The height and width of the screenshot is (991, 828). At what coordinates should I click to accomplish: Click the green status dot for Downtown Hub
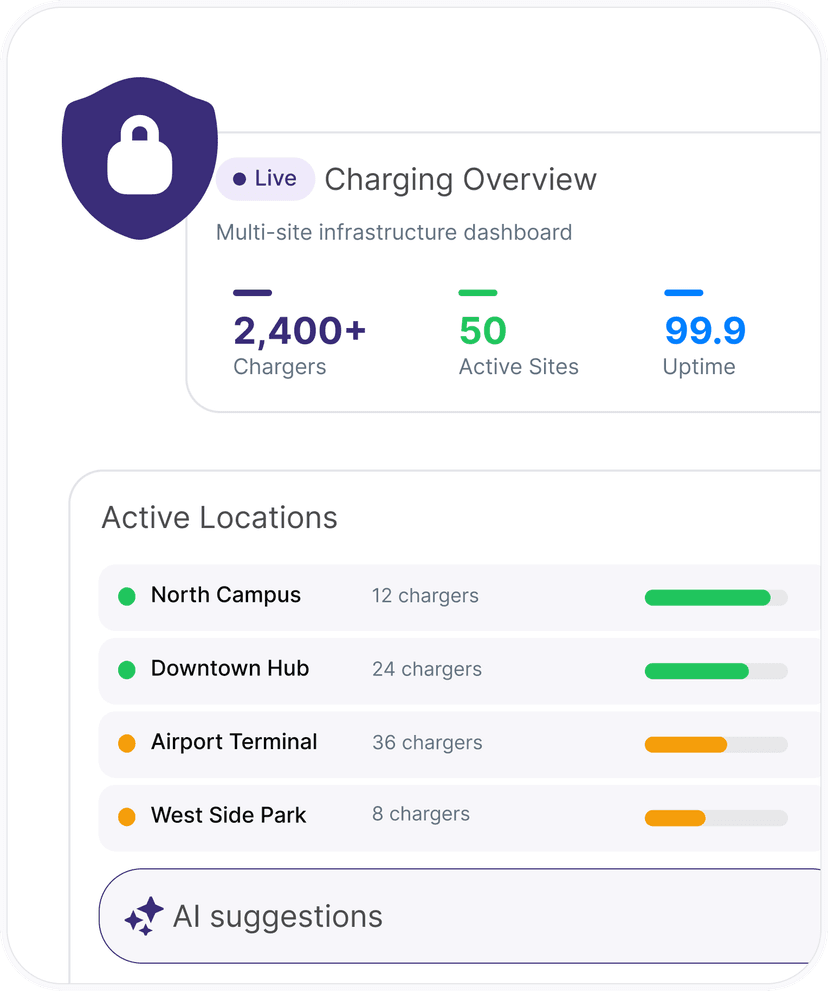point(127,669)
